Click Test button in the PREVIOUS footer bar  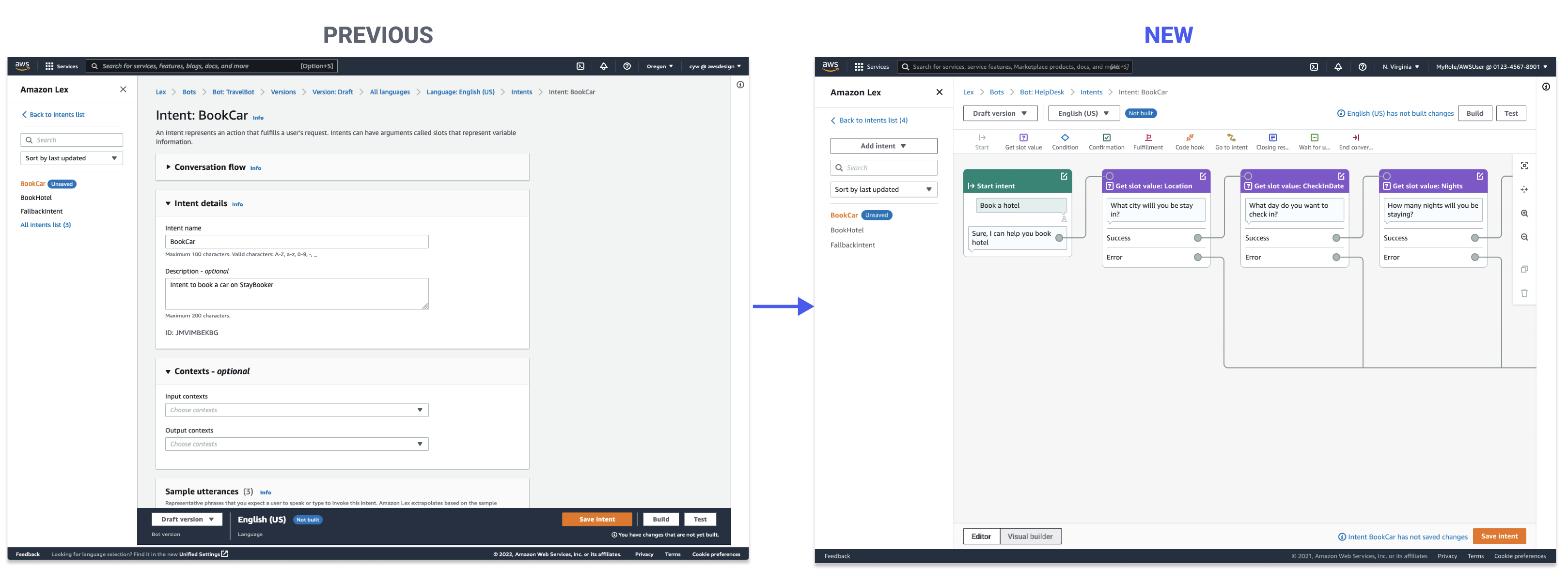coord(700,519)
